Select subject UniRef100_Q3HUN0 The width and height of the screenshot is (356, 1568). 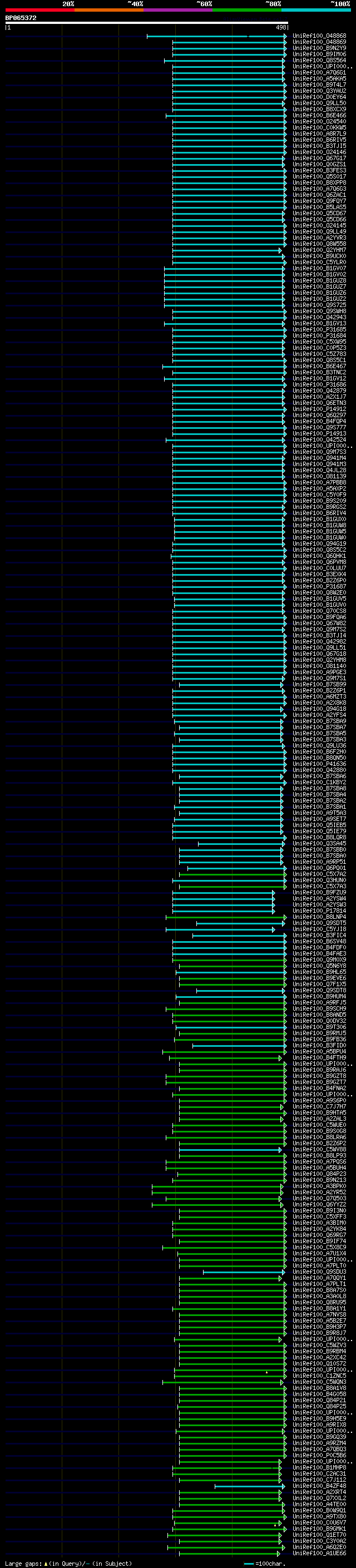point(319,880)
